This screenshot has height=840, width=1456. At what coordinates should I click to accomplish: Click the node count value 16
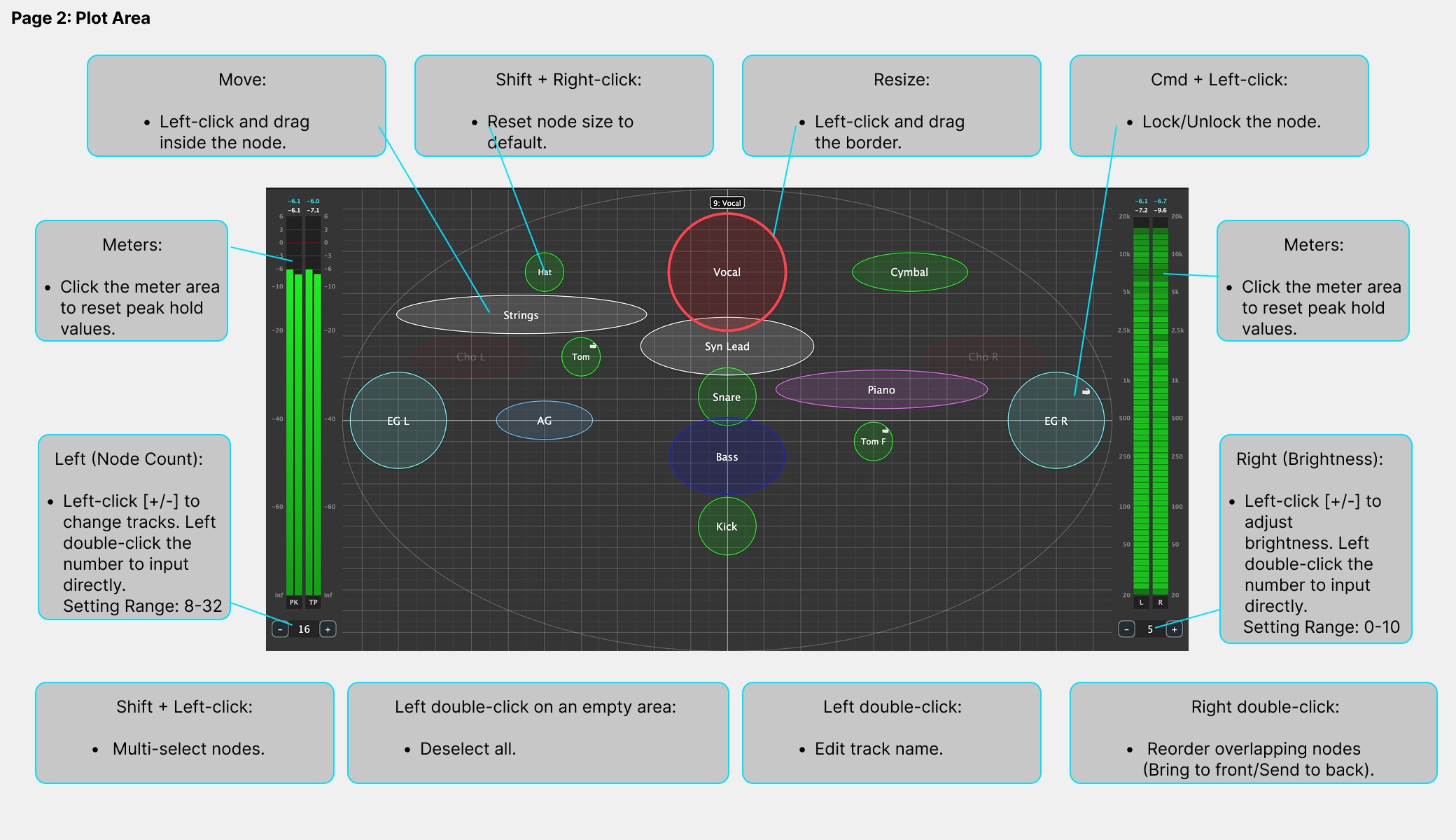[x=304, y=629]
